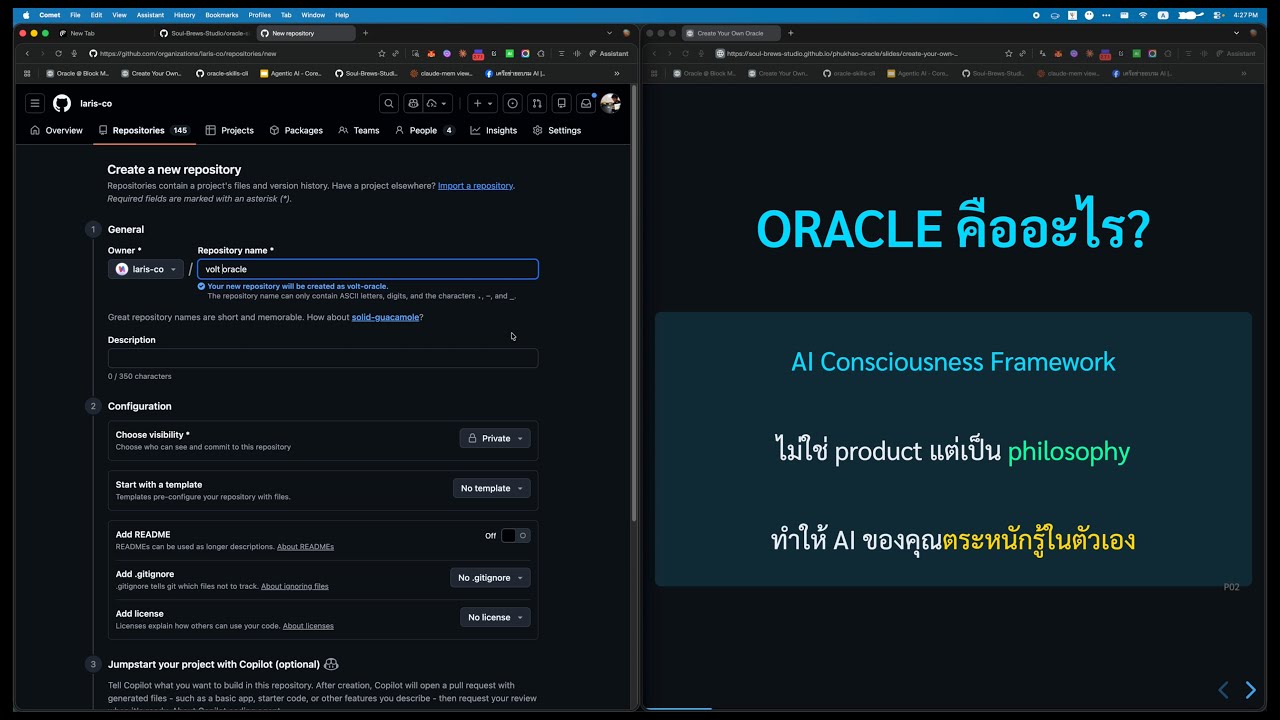Open the create new plus menu
Image resolution: width=1280 pixels, height=720 pixels.
pos(482,103)
